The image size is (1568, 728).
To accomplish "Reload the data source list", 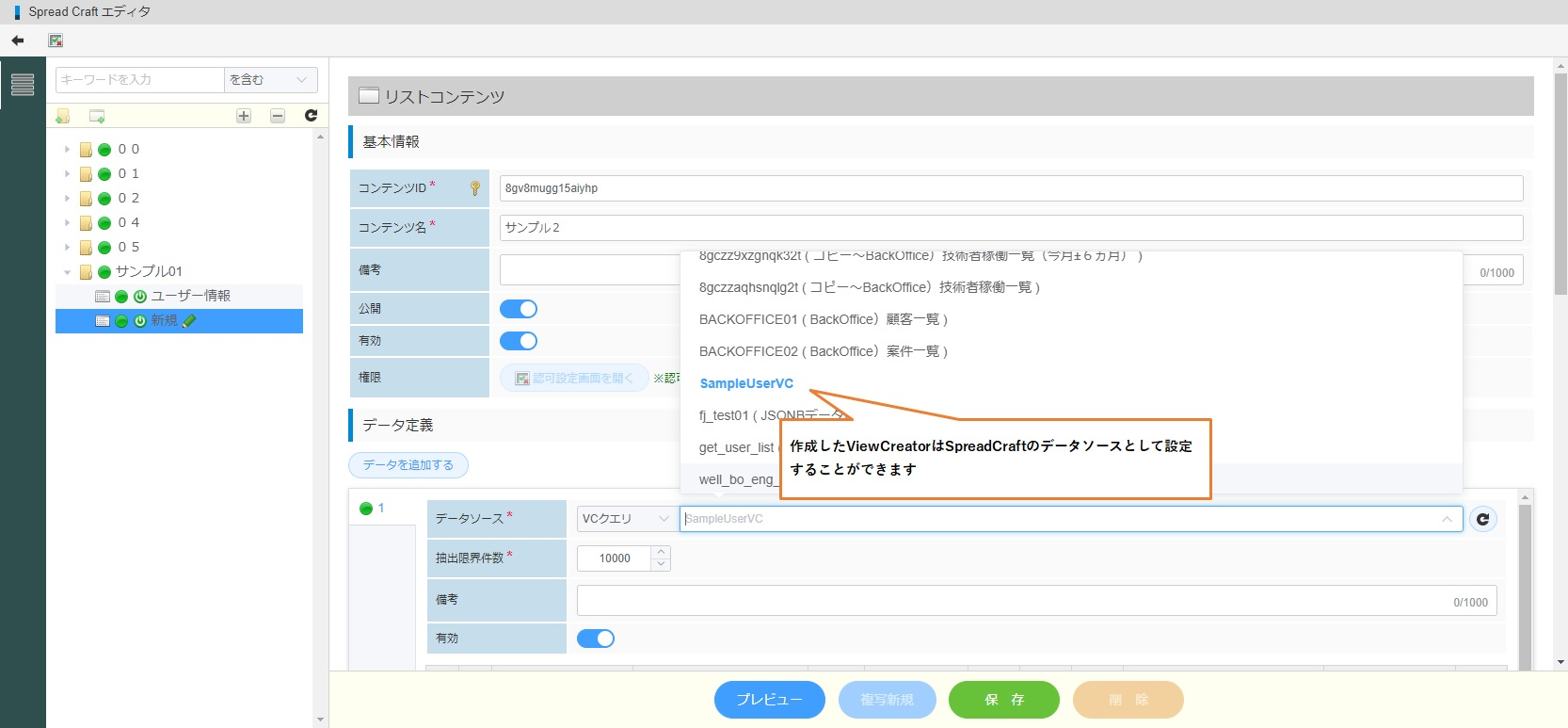I will [1483, 519].
